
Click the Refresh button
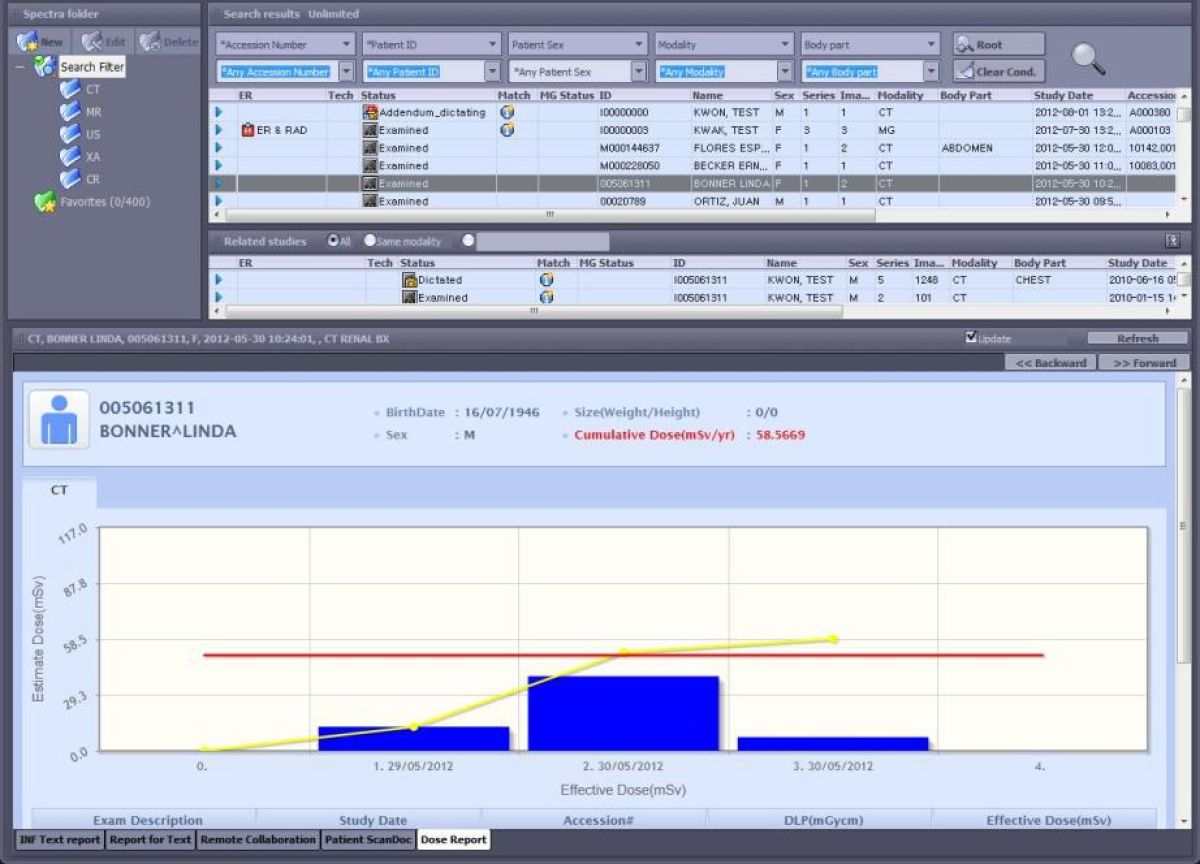pyautogui.click(x=1137, y=339)
